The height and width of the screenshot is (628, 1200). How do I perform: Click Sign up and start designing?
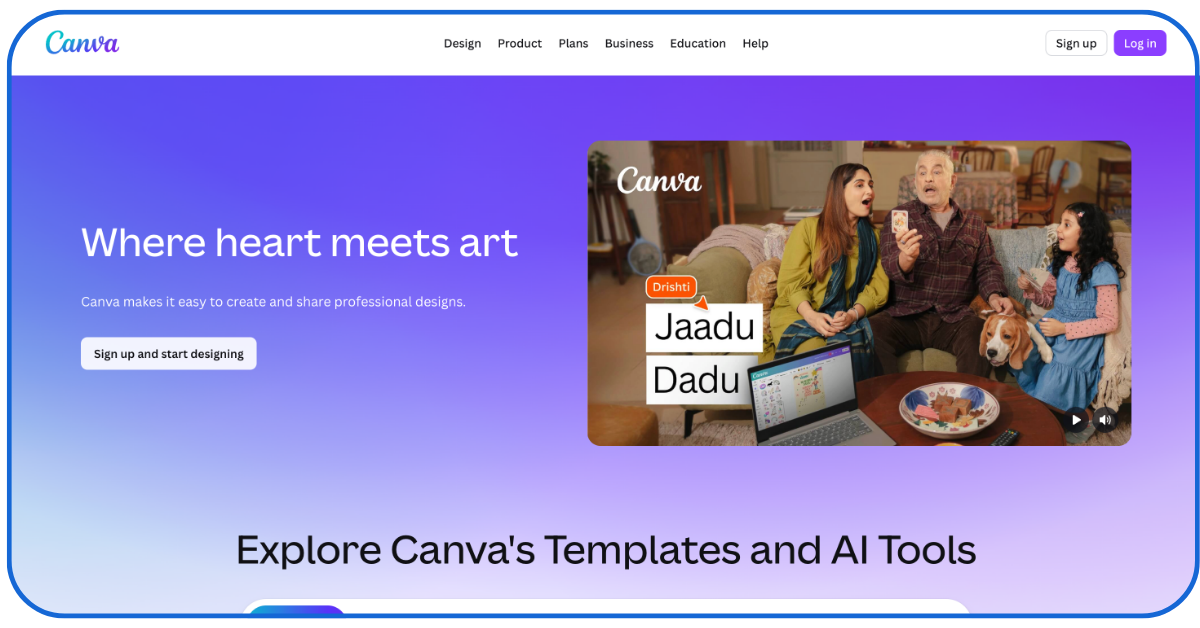[169, 354]
